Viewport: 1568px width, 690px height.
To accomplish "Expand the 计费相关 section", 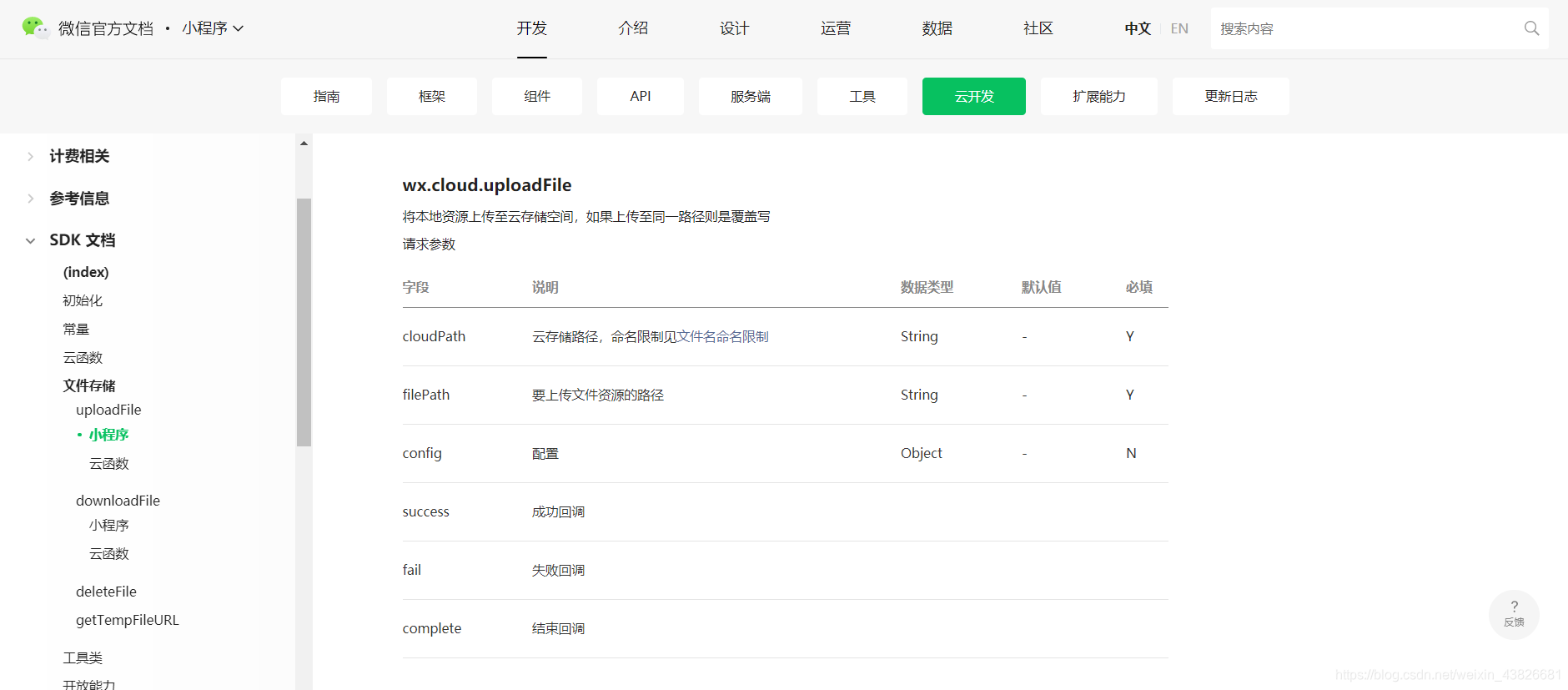I will 78,156.
